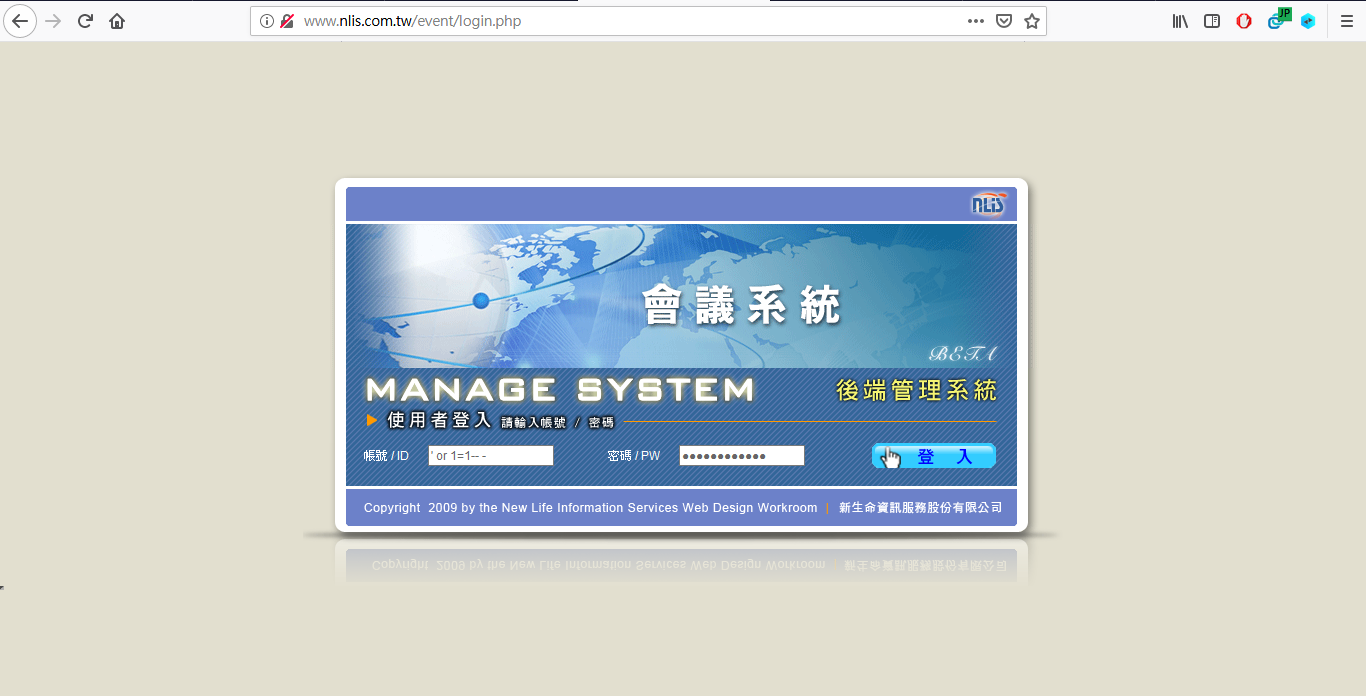
Task: Click the blue hexagon extension icon
Action: pyautogui.click(x=1308, y=21)
